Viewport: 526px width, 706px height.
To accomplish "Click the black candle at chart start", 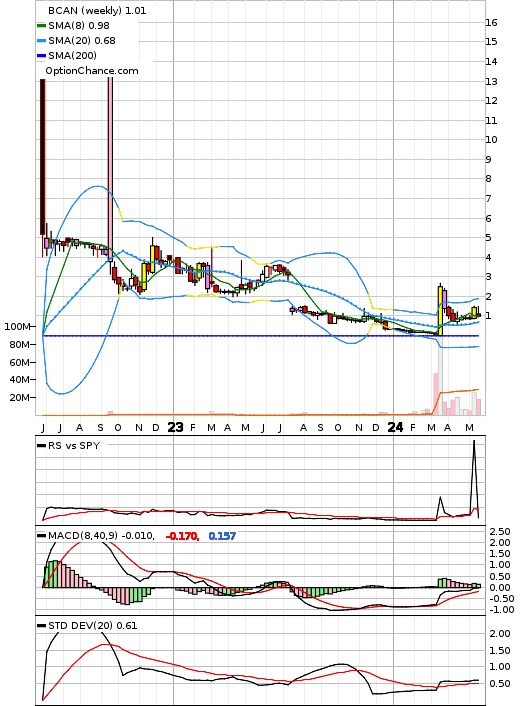I will [x=43, y=157].
